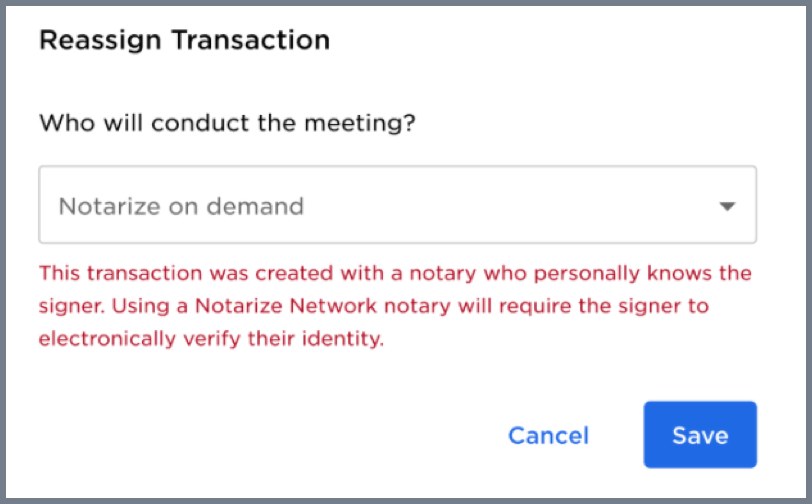This screenshot has width=812, height=504.
Task: Click the 'Who will conduct the meeting?' label
Action: click(x=227, y=123)
